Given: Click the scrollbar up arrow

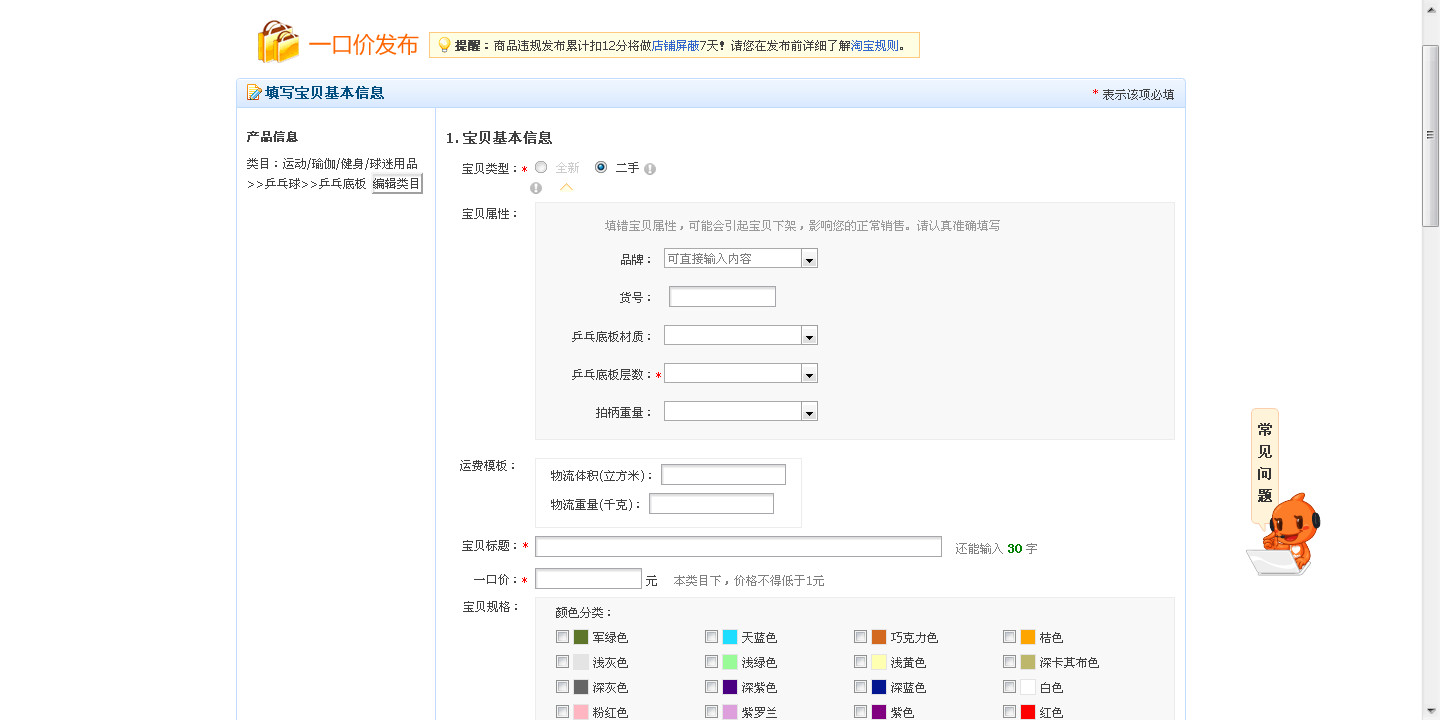Looking at the screenshot, I should pyautogui.click(x=1431, y=8).
